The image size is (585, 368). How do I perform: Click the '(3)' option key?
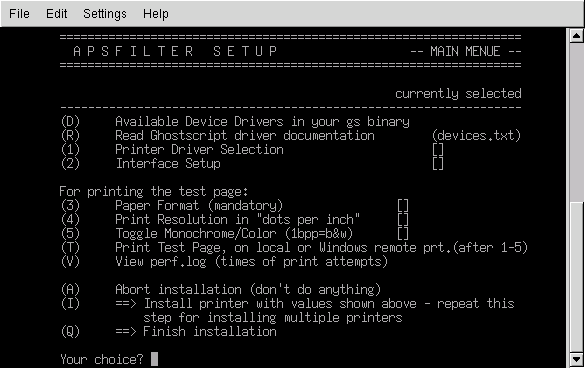pos(70,206)
